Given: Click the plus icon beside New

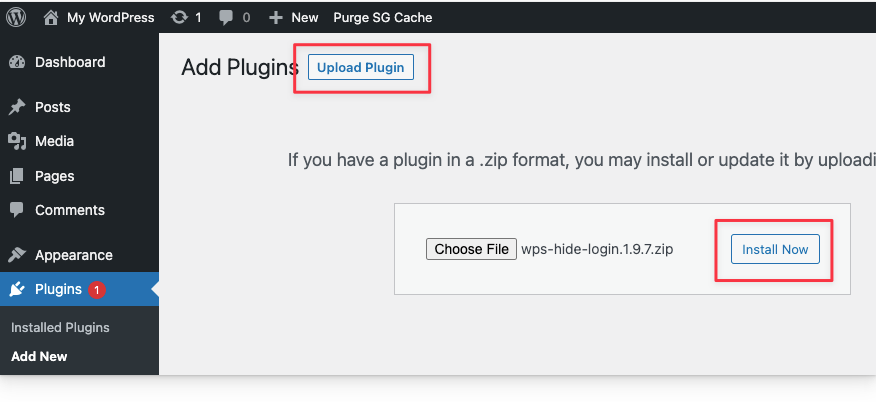Looking at the screenshot, I should pyautogui.click(x=276, y=18).
